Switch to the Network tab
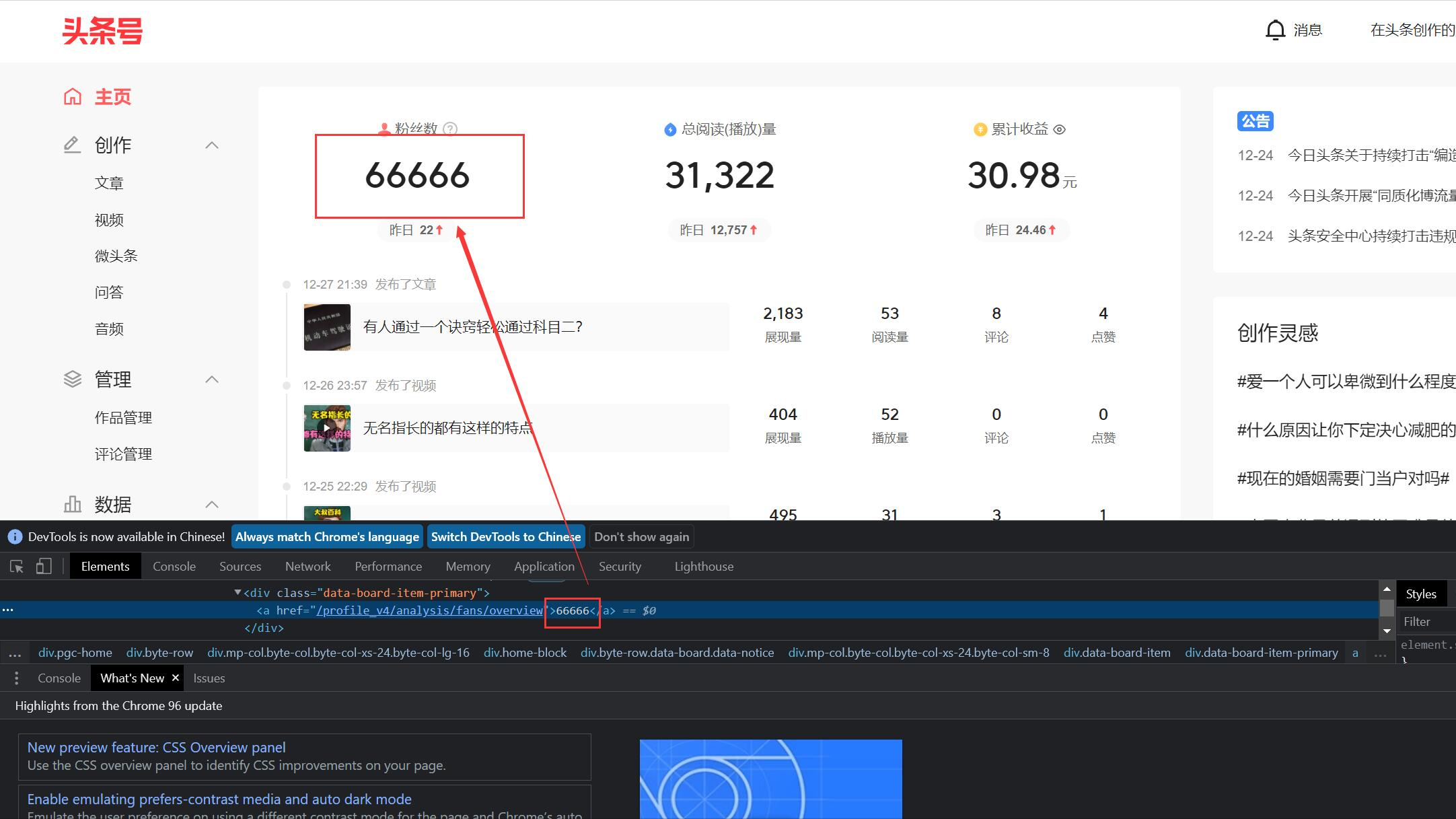Image resolution: width=1456 pixels, height=819 pixels. point(307,567)
